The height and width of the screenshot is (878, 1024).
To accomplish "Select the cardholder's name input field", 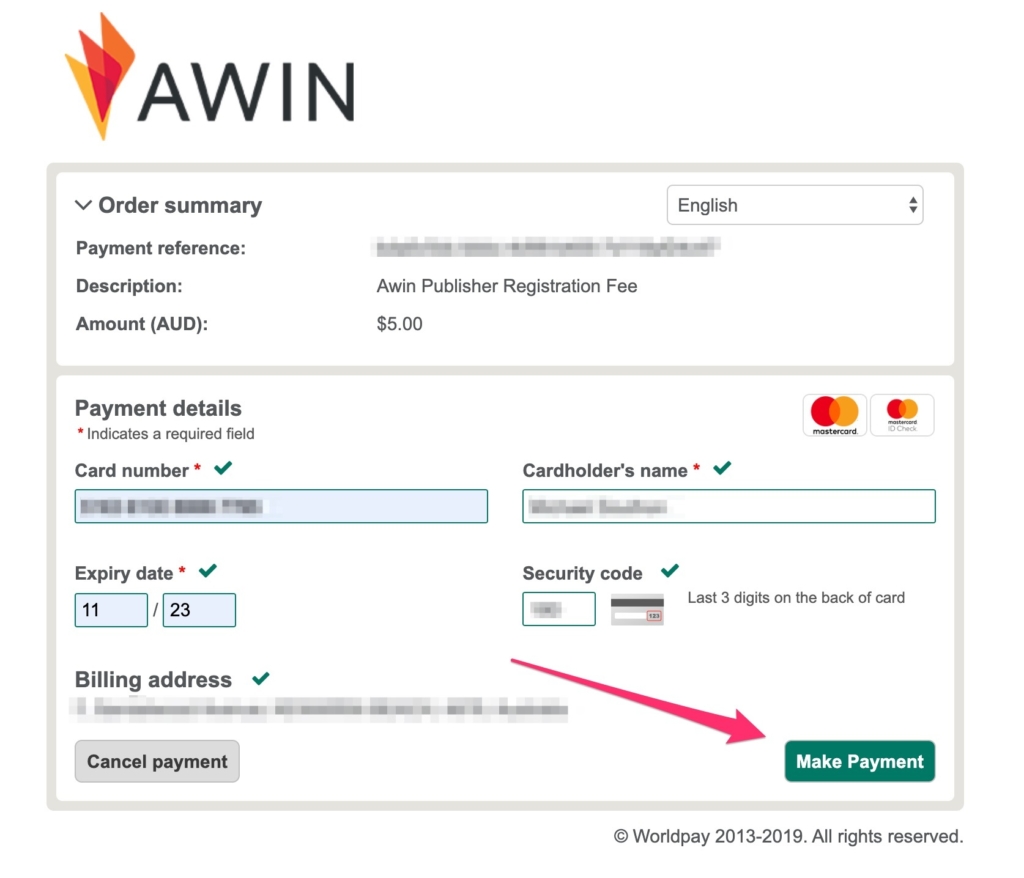I will point(728,506).
